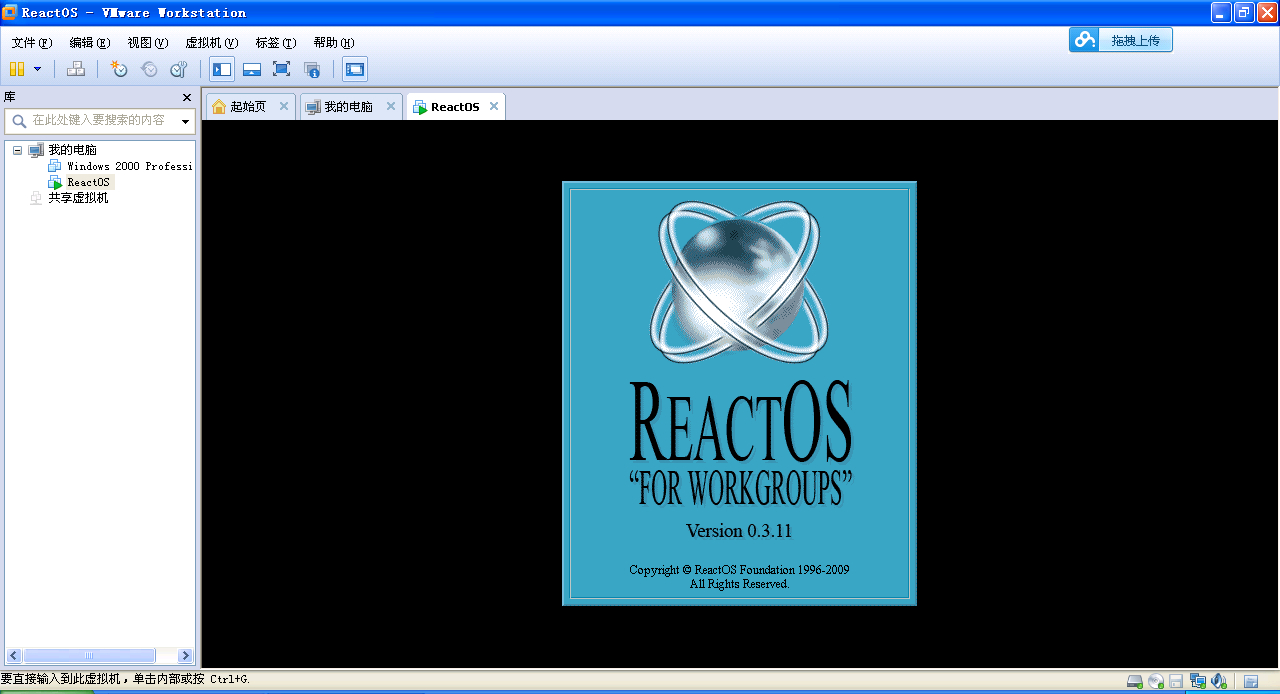Click the library horizontal scrollbar thumb
Viewport: 1280px width, 694px height.
coord(89,656)
